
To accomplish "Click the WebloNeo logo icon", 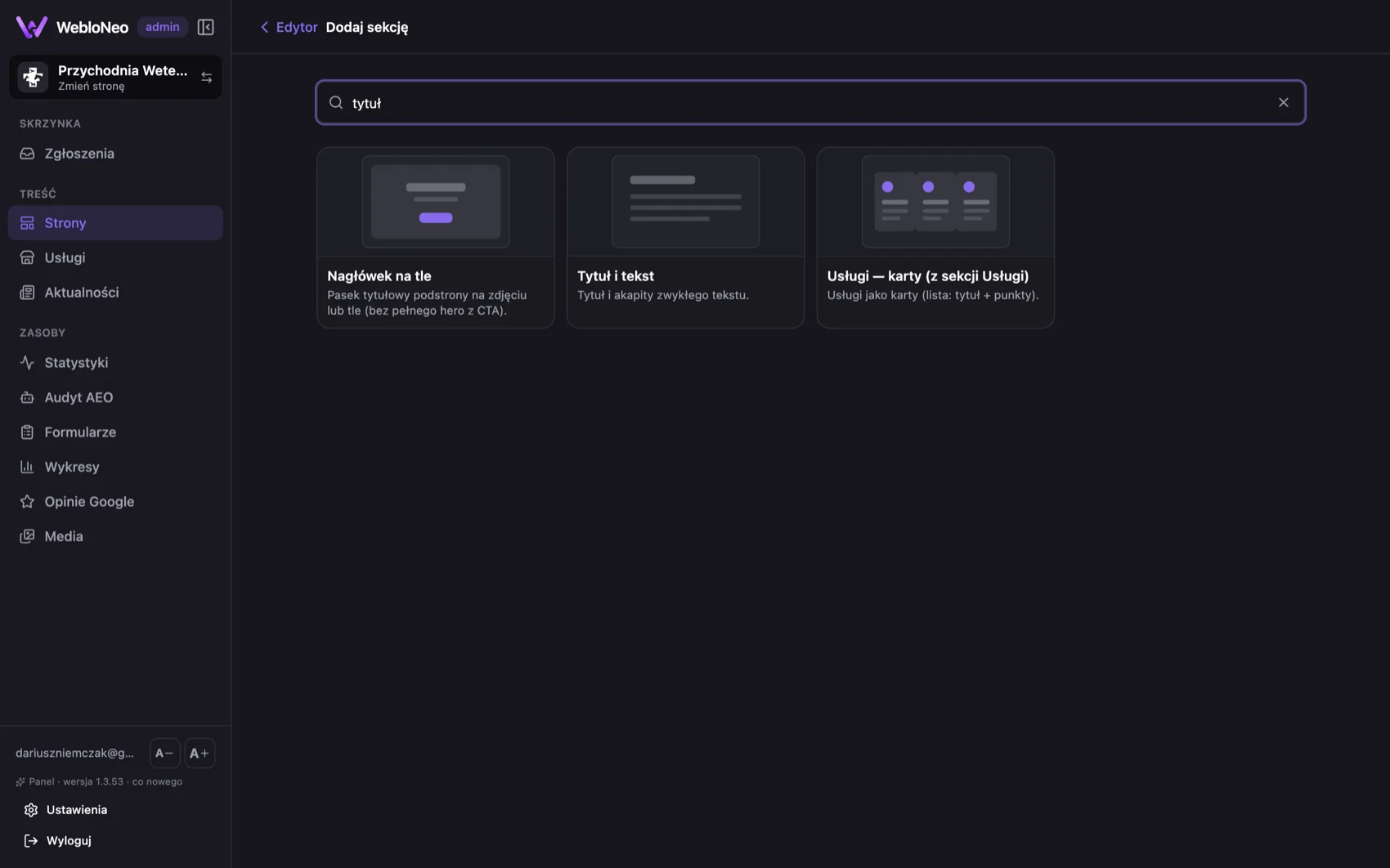I will 32,27.
